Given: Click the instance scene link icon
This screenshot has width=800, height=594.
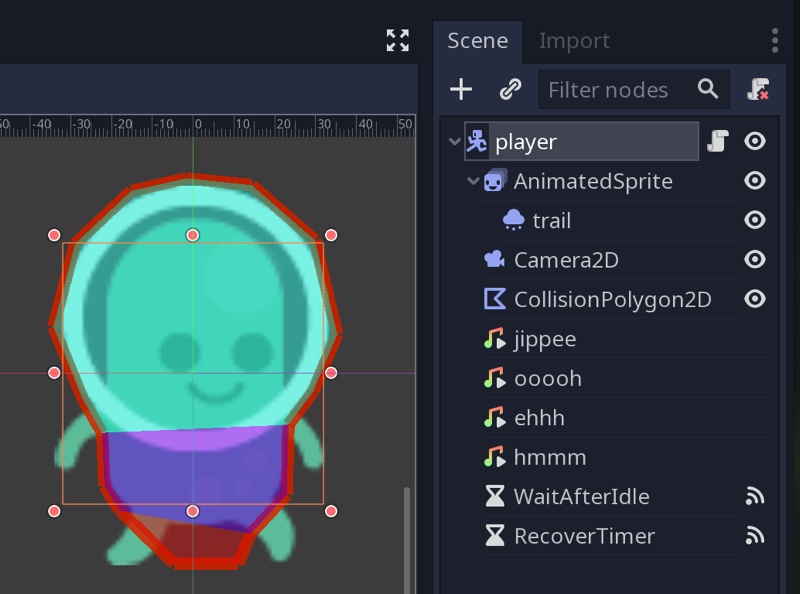Looking at the screenshot, I should [510, 89].
